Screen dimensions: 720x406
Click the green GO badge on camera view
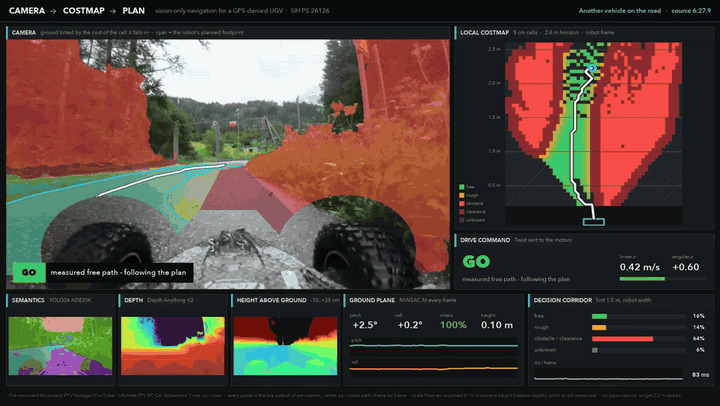tap(29, 272)
